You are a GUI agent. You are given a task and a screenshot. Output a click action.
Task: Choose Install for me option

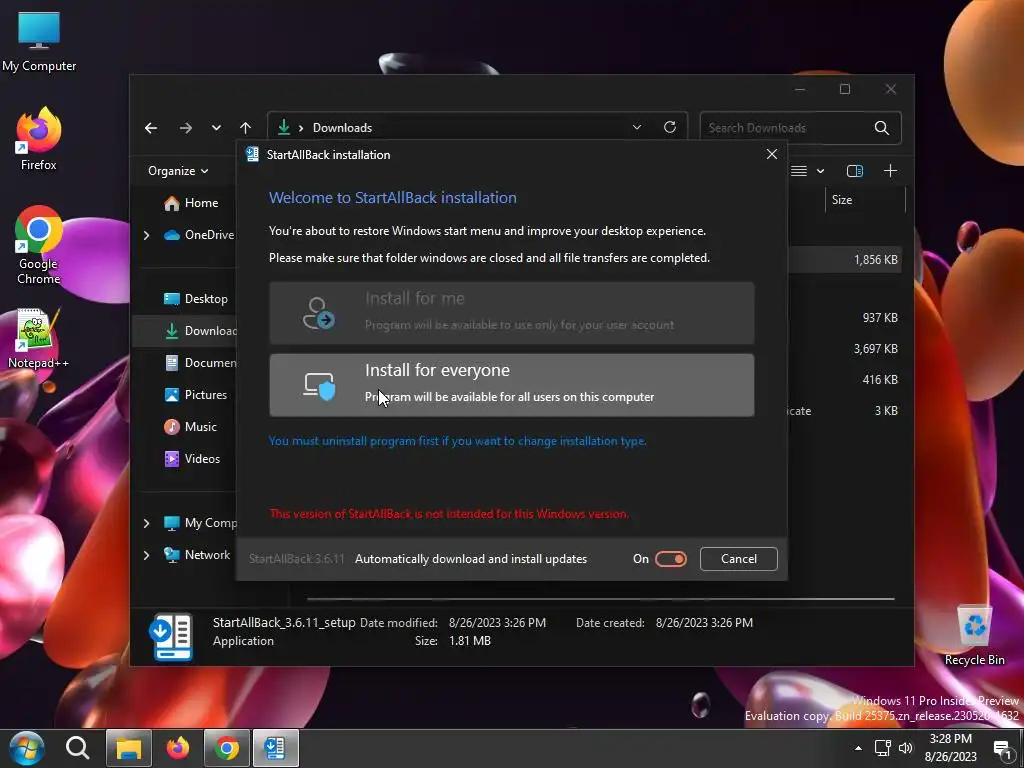pyautogui.click(x=511, y=313)
